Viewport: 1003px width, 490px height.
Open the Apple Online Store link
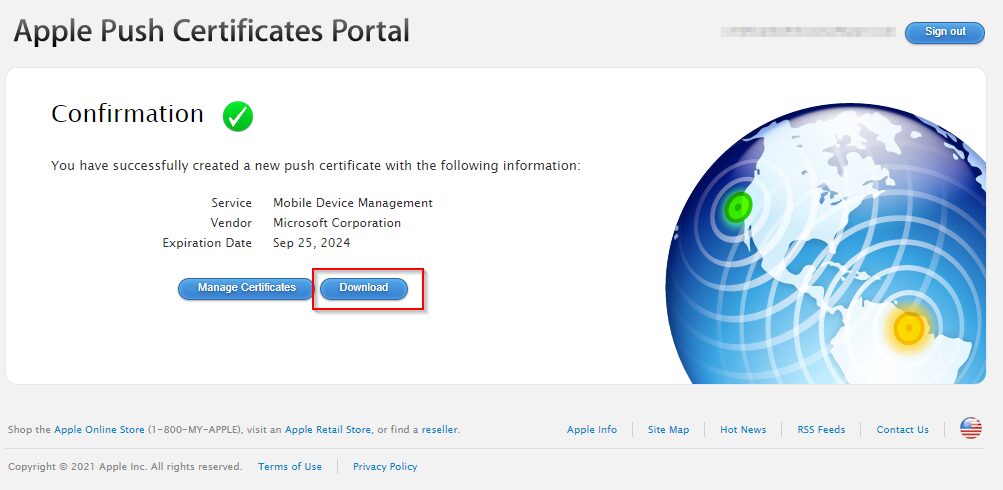[x=99, y=430]
